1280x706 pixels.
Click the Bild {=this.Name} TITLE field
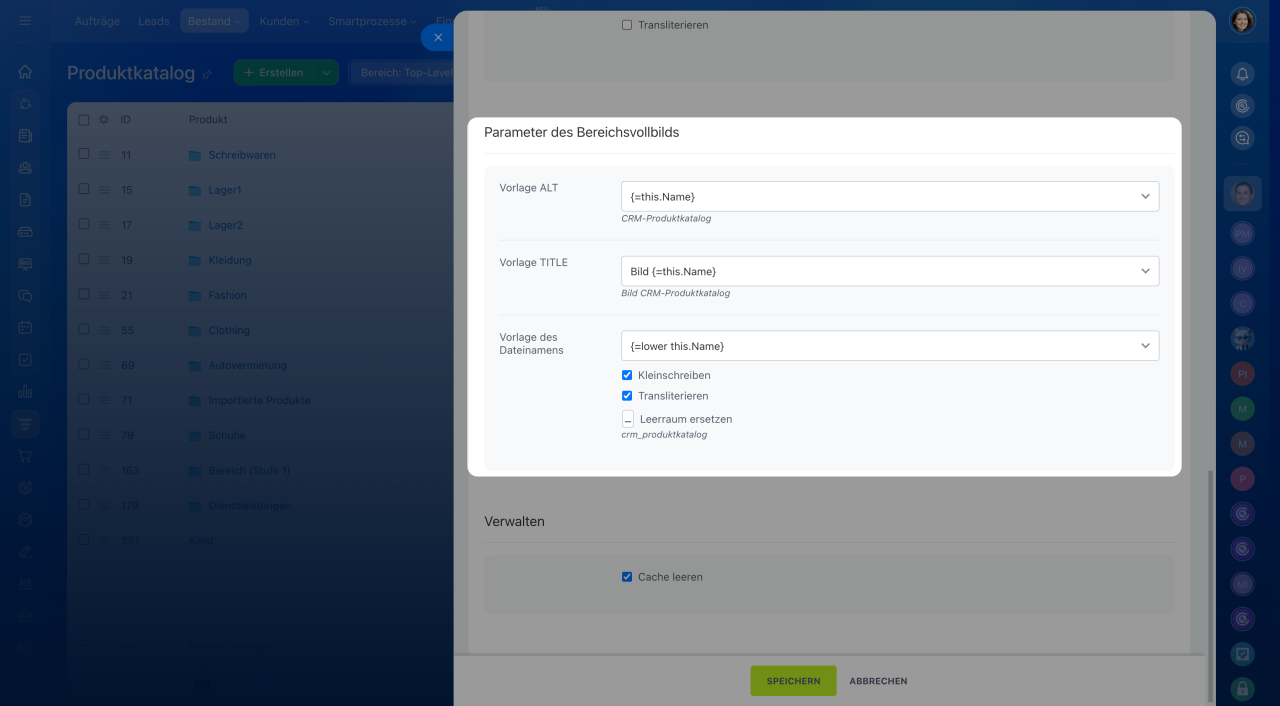coord(890,271)
